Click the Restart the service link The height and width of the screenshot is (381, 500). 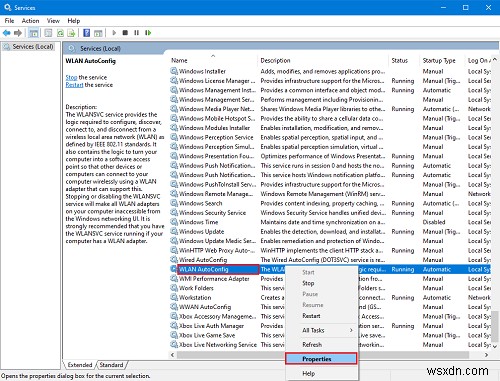click(74, 85)
